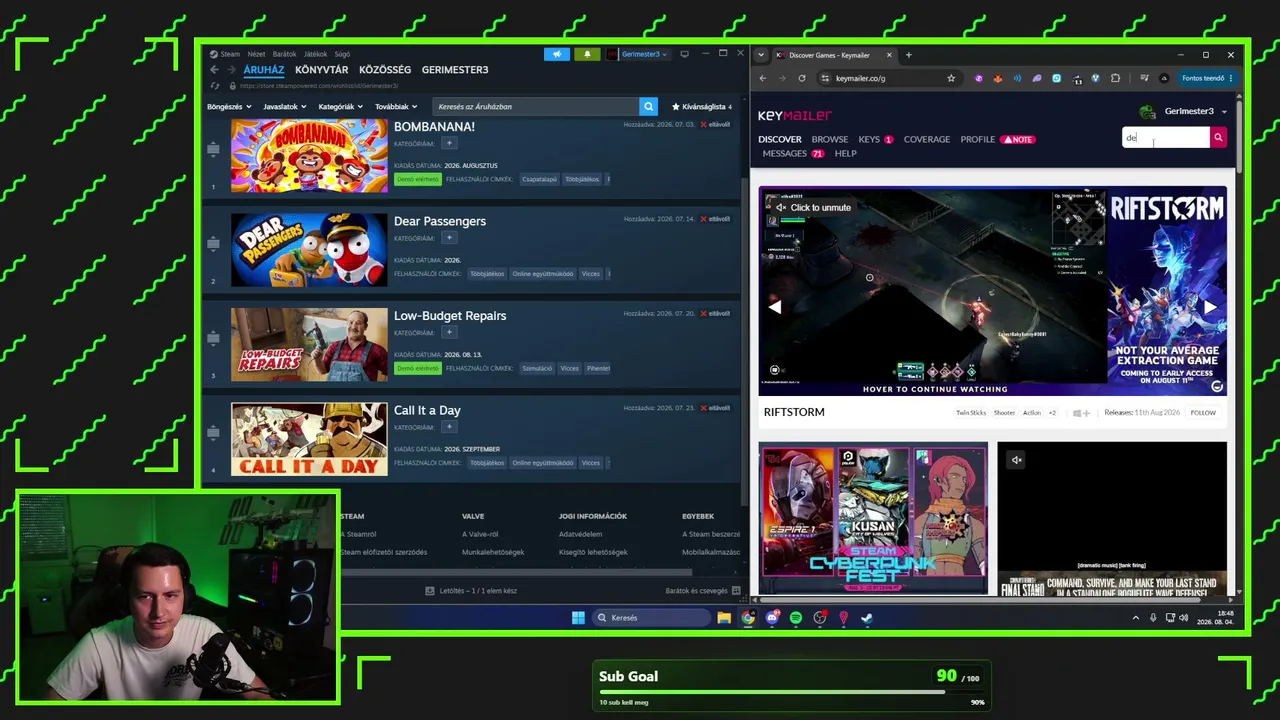Click the Steam announcements megaphone icon
Image resolution: width=1280 pixels, height=720 pixels.
(557, 54)
